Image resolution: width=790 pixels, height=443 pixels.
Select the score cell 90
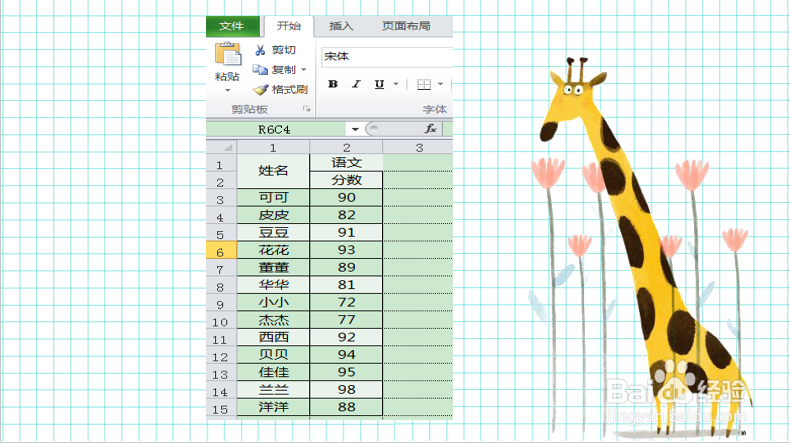tap(347, 198)
